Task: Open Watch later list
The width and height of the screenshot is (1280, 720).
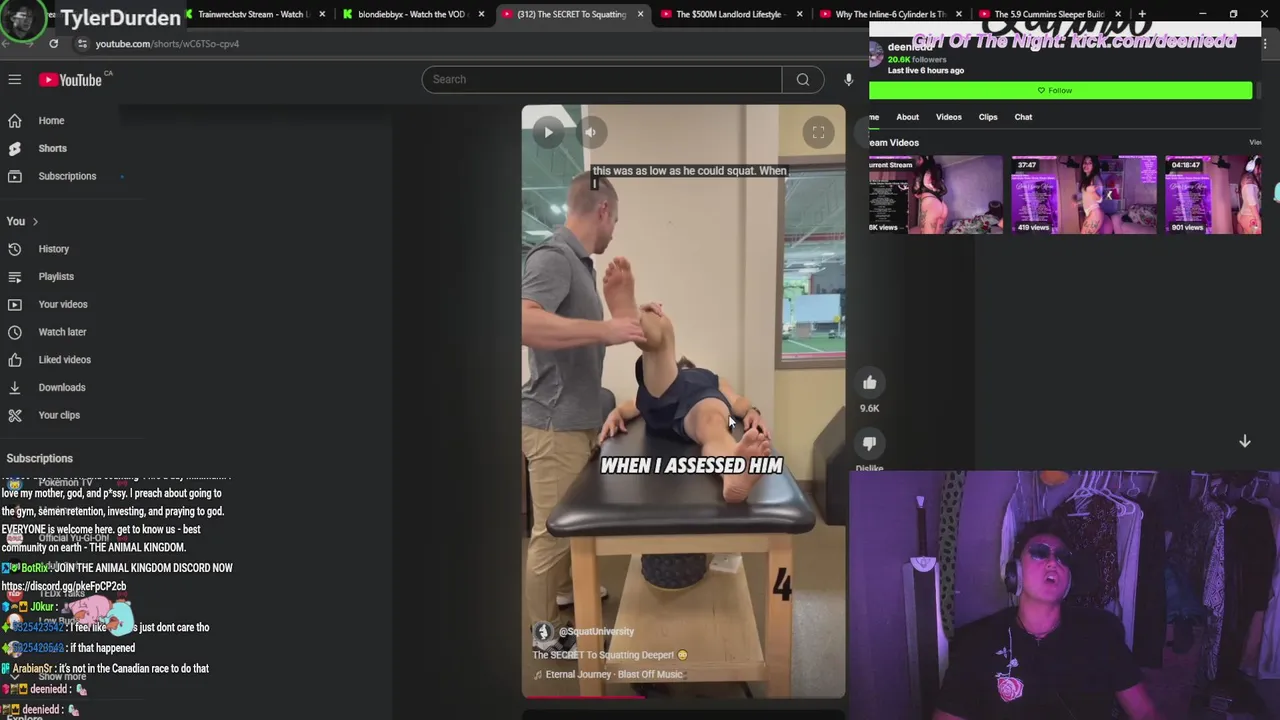Action: pyautogui.click(x=60, y=332)
